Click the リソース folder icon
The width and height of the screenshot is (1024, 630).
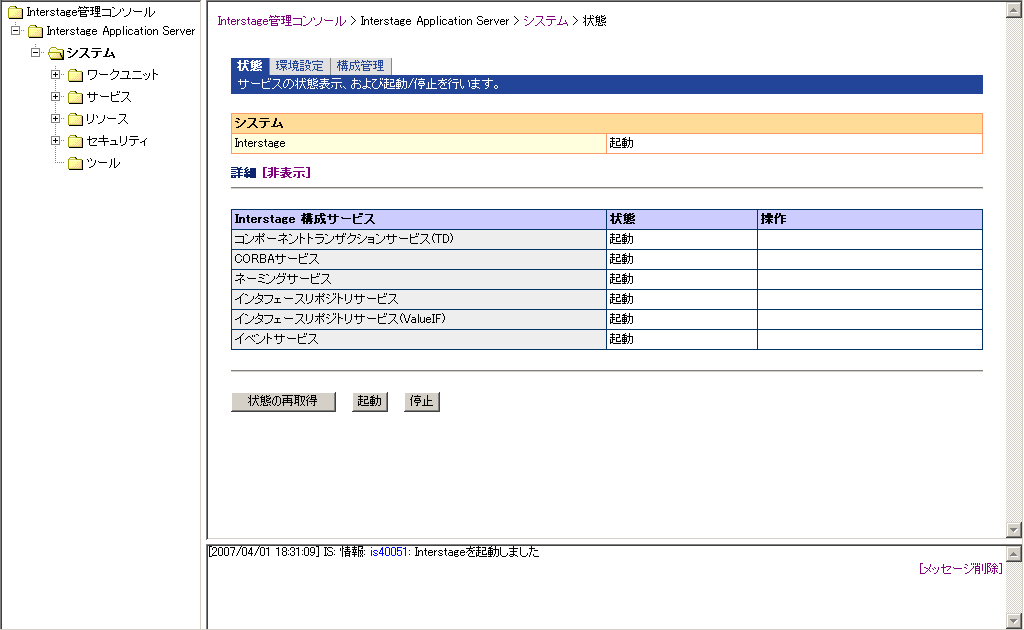[x=76, y=119]
